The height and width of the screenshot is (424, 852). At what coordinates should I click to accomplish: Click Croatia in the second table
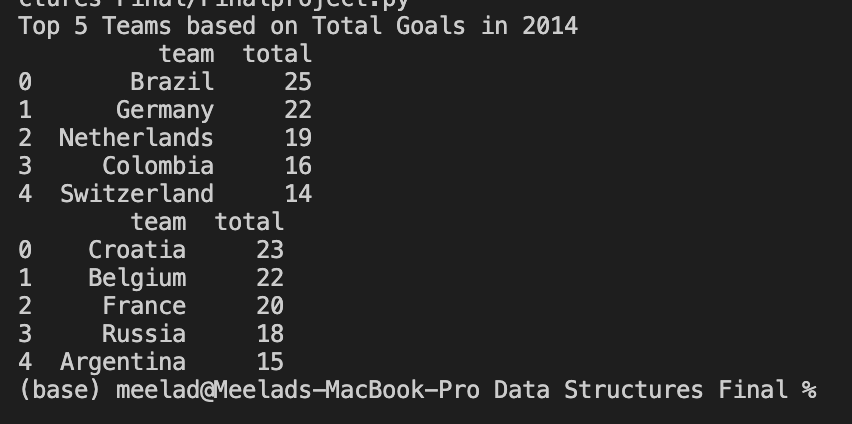[137, 249]
